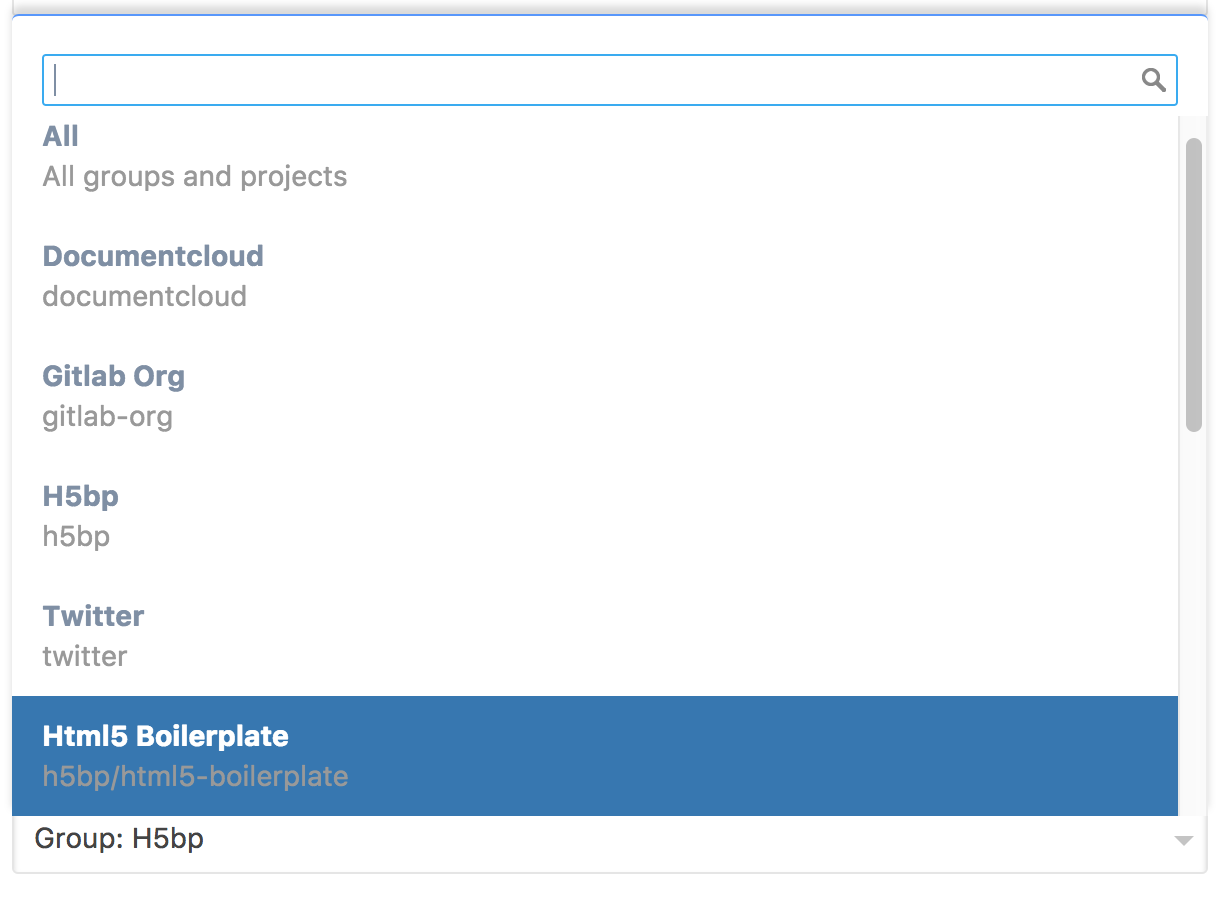Click the 'gitlab-org' path text

[108, 417]
